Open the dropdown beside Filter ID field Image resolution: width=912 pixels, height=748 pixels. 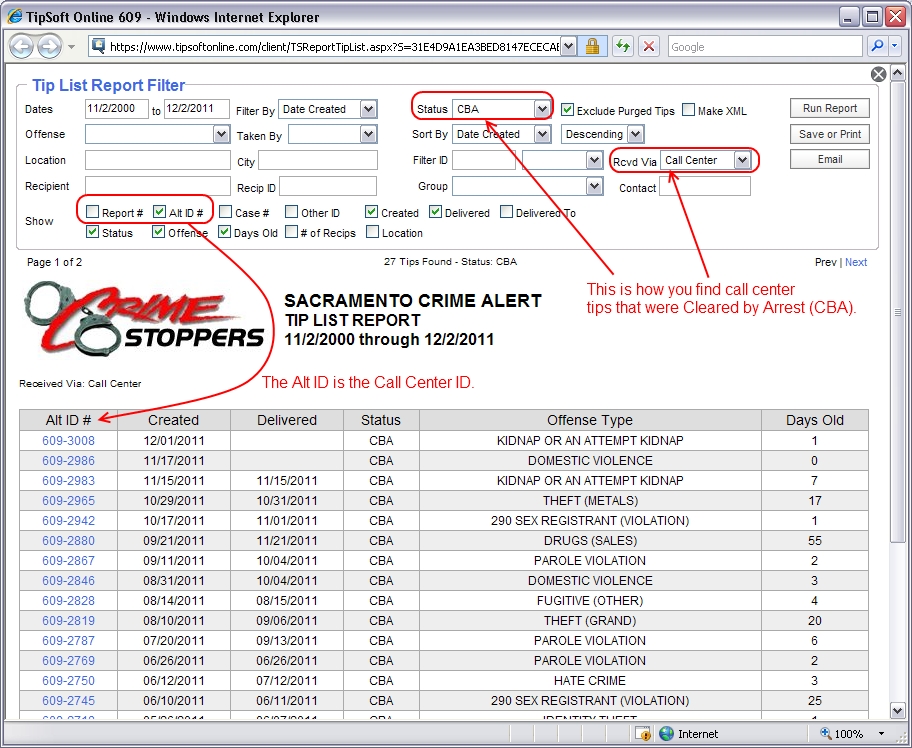click(x=594, y=160)
